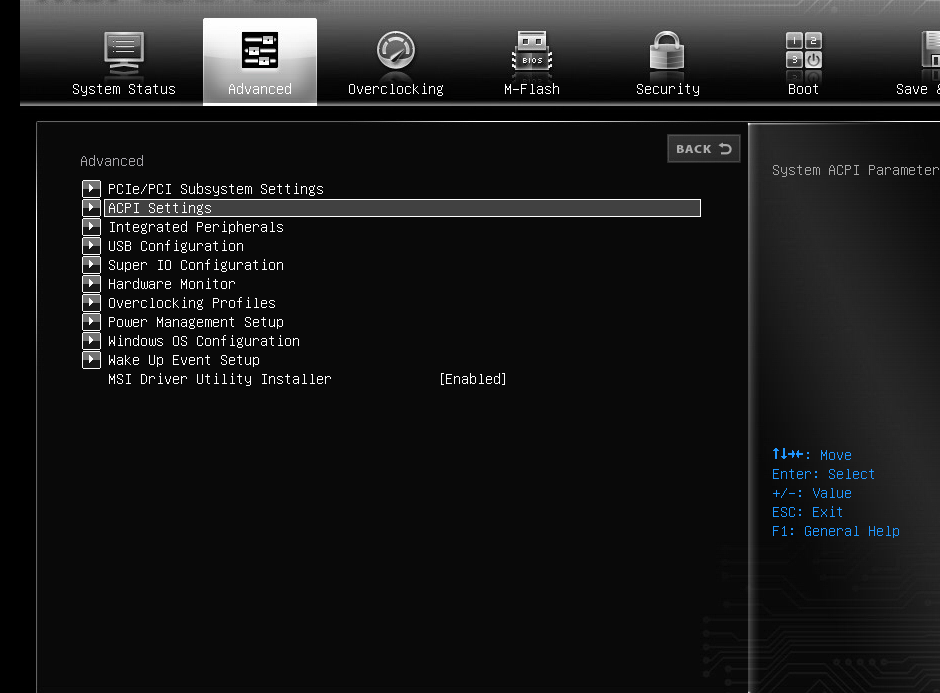Click the Save & Exit floppy icon

point(930,50)
